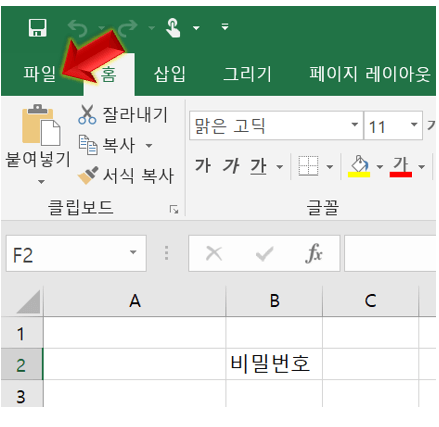Toggle the Touch/Mouse mode icon
This screenshot has width=439, height=427.
pyautogui.click(x=173, y=28)
